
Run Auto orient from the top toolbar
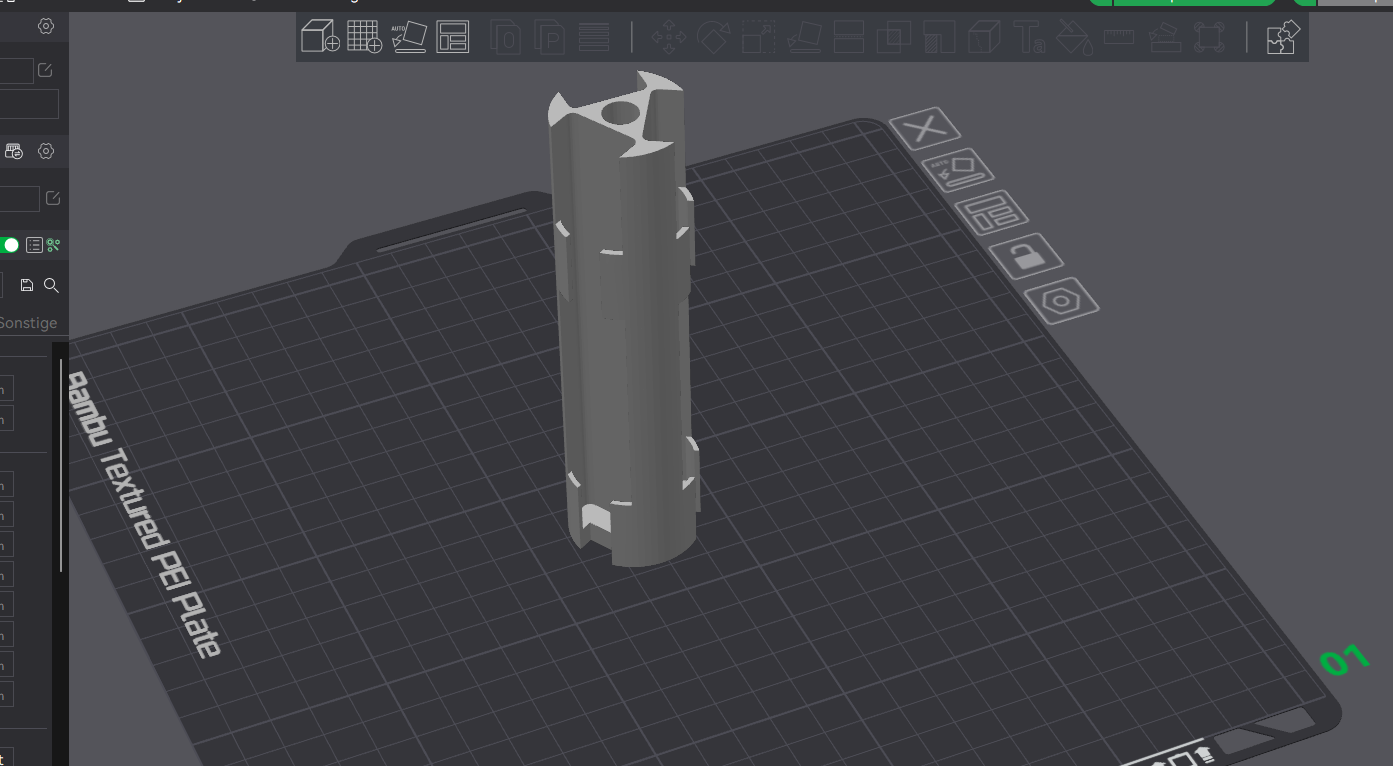pyautogui.click(x=409, y=37)
